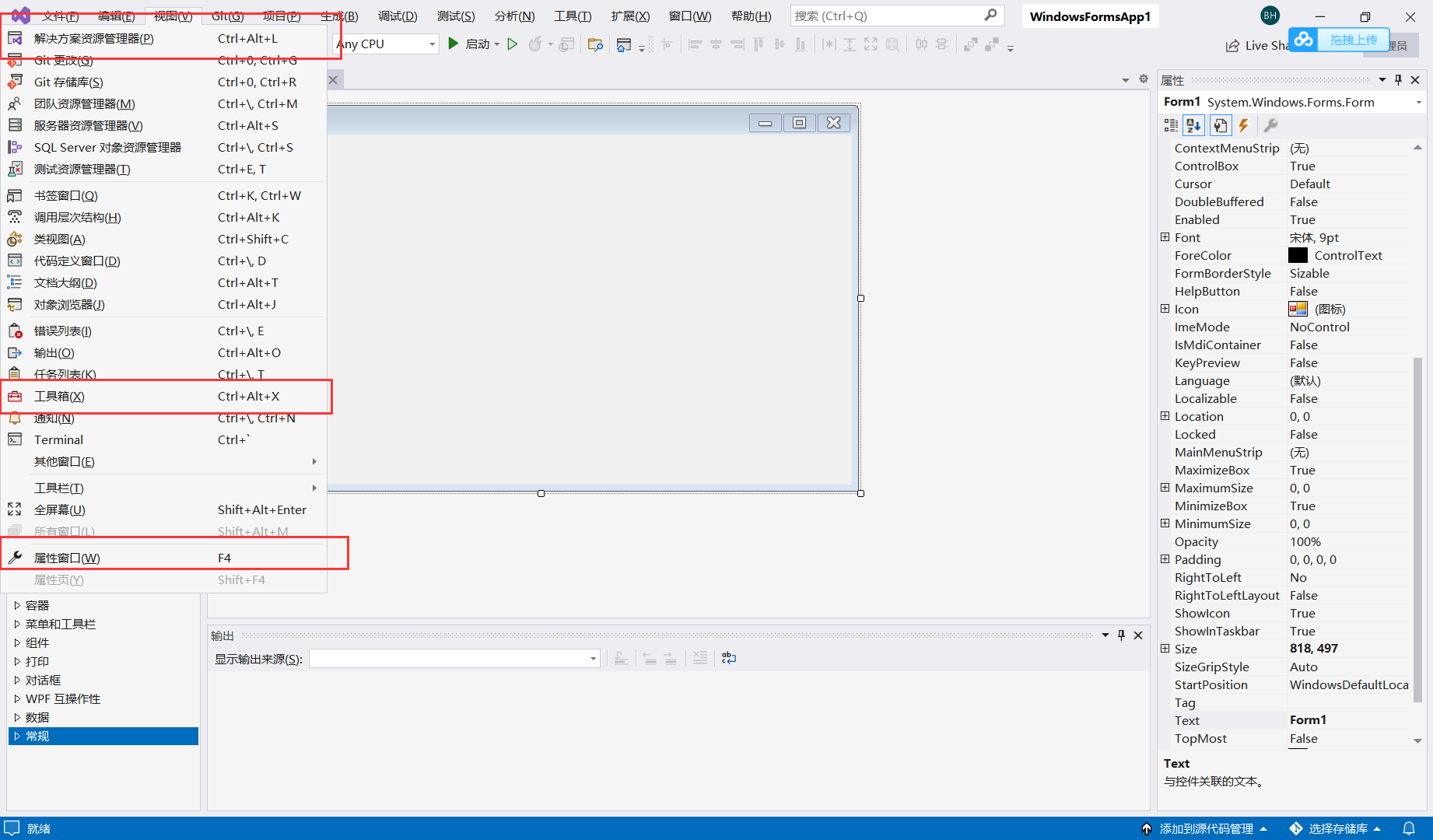Show the Properties icon tab in Properties panel

pos(1220,125)
